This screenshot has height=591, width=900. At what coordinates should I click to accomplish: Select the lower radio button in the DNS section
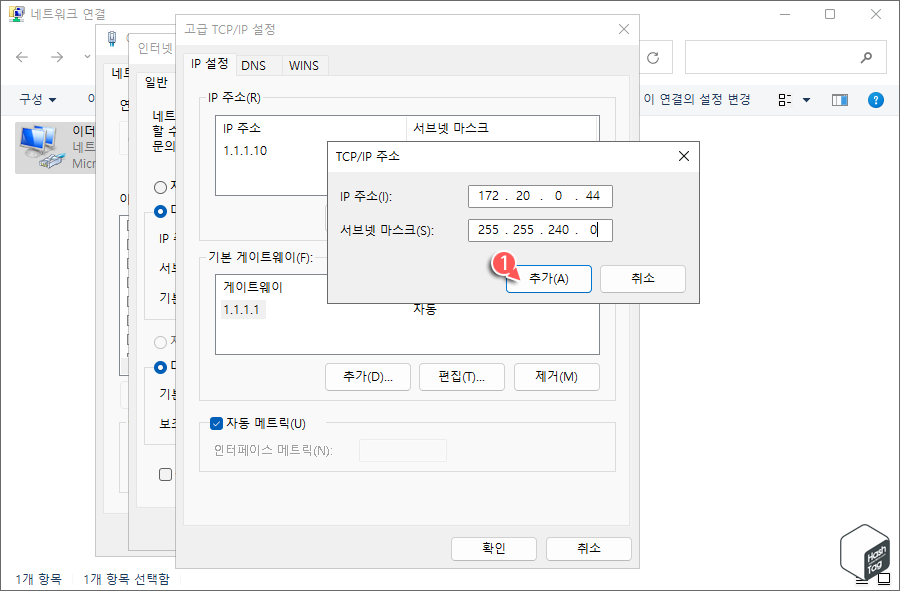tap(159, 368)
